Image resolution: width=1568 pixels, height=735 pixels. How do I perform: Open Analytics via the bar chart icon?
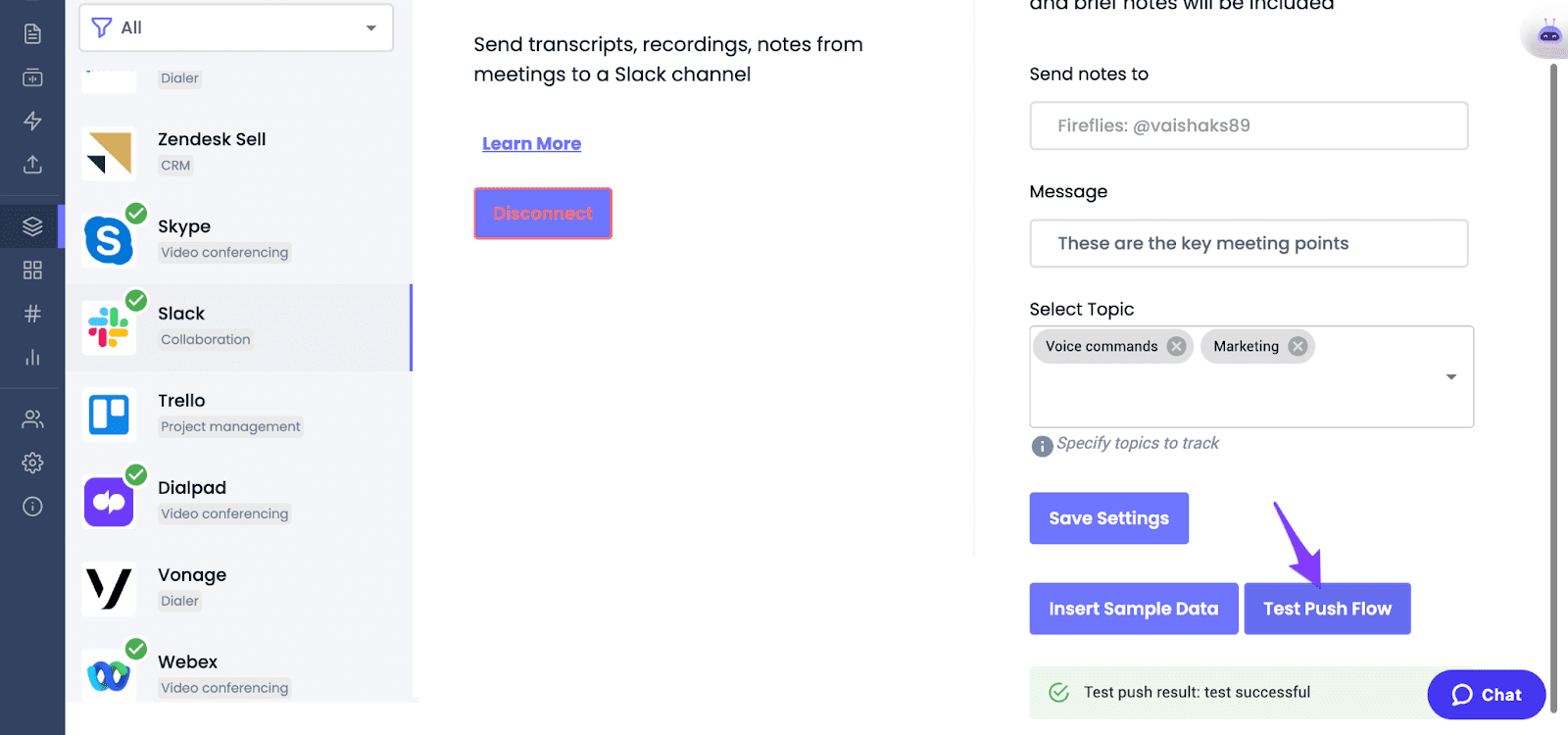[x=32, y=357]
